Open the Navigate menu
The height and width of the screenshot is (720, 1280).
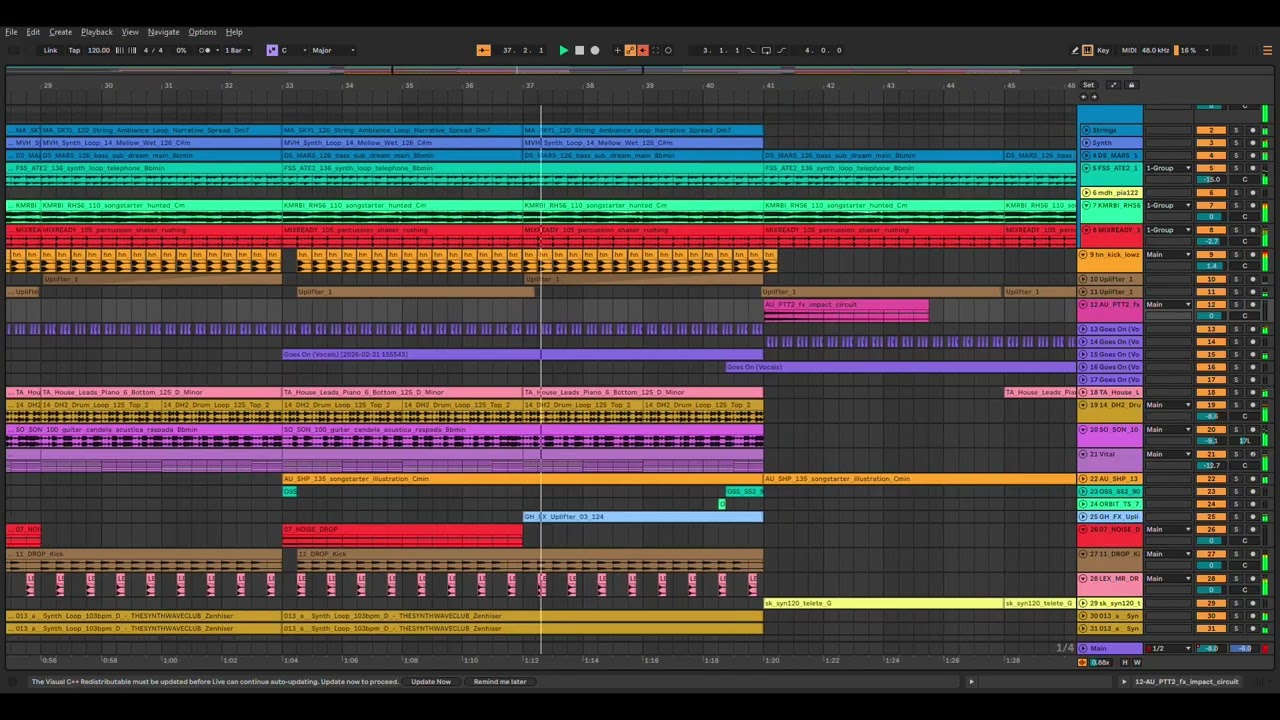[163, 32]
